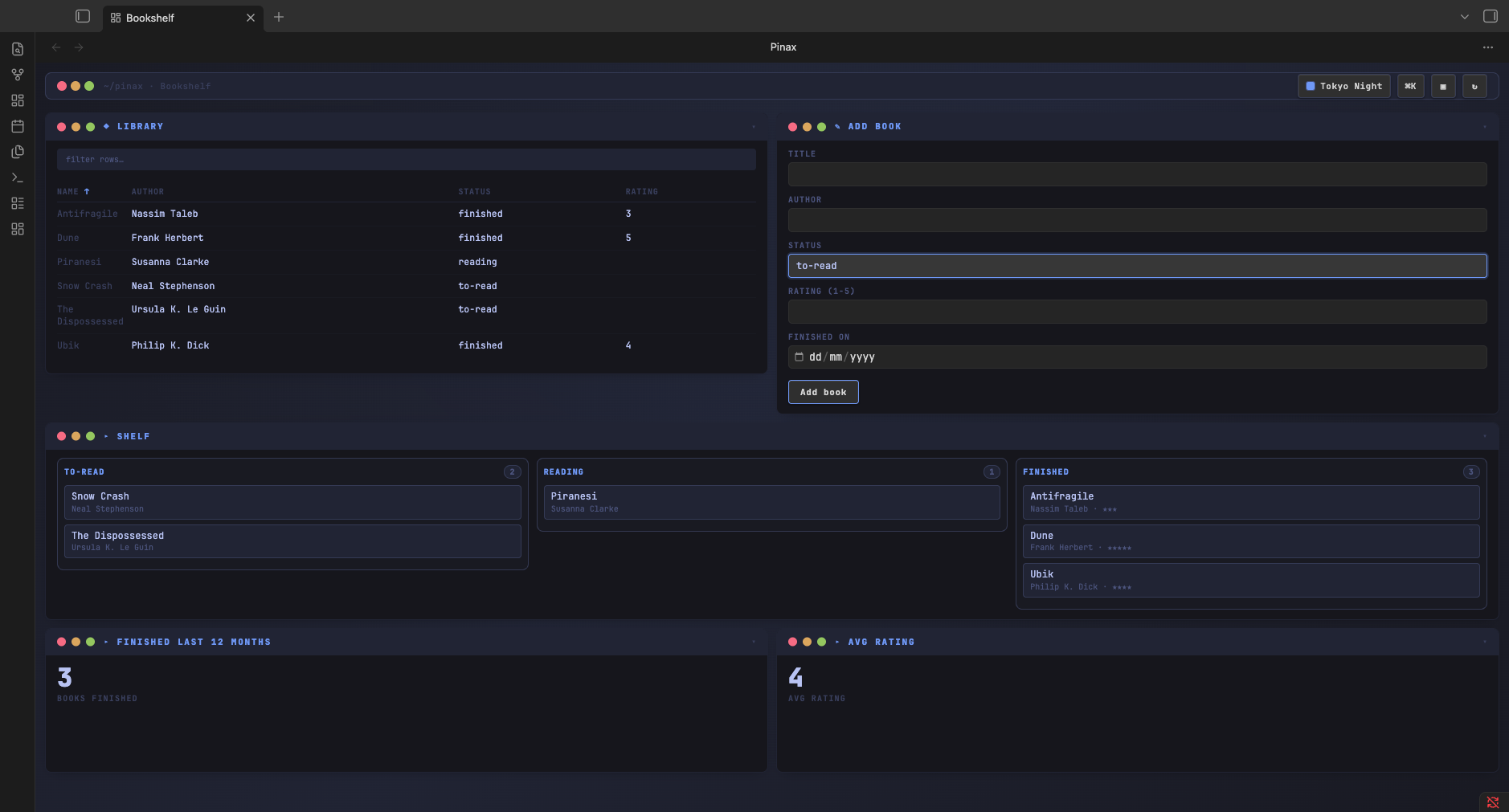Viewport: 1509px width, 812px height.
Task: Sort by the STATUS column header
Action: [x=474, y=191]
